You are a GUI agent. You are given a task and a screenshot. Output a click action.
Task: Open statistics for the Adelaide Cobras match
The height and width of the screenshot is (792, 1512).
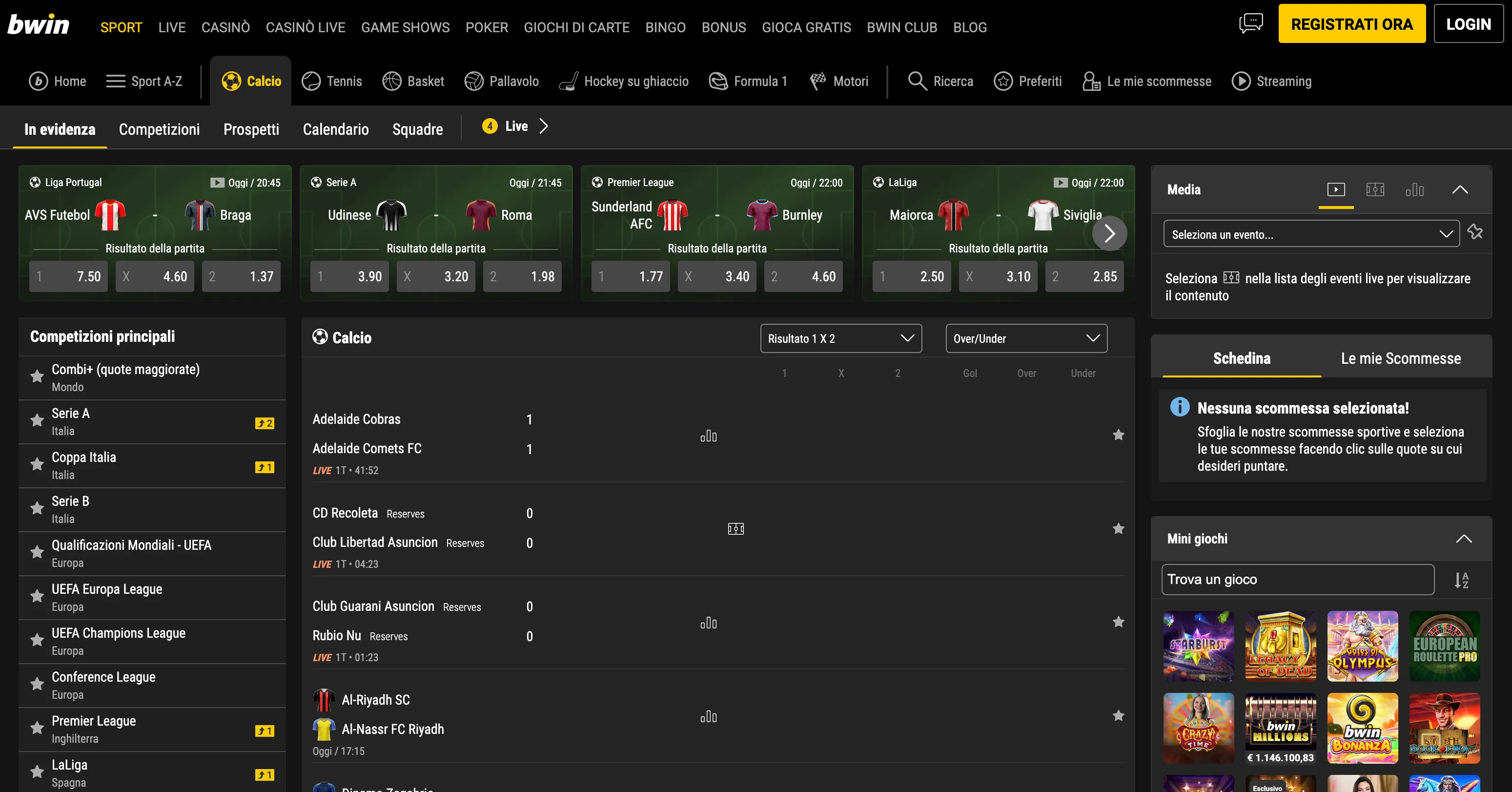(709, 436)
